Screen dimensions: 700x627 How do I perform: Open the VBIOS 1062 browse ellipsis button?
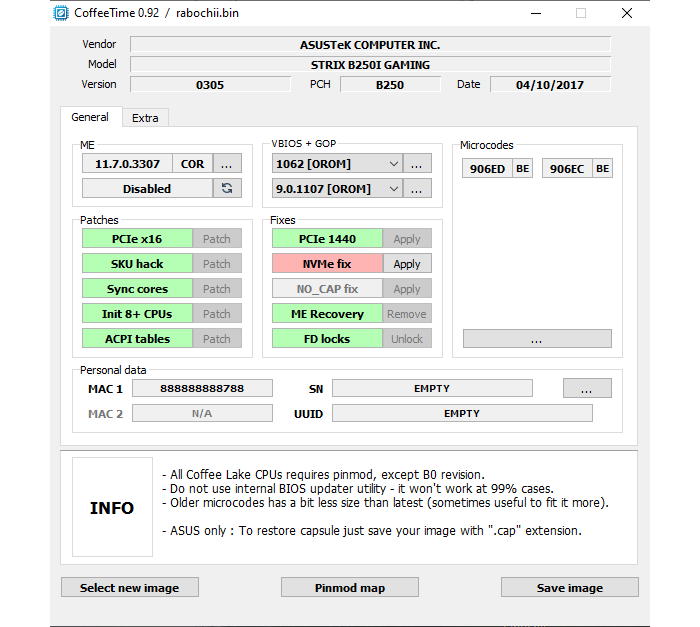417,164
